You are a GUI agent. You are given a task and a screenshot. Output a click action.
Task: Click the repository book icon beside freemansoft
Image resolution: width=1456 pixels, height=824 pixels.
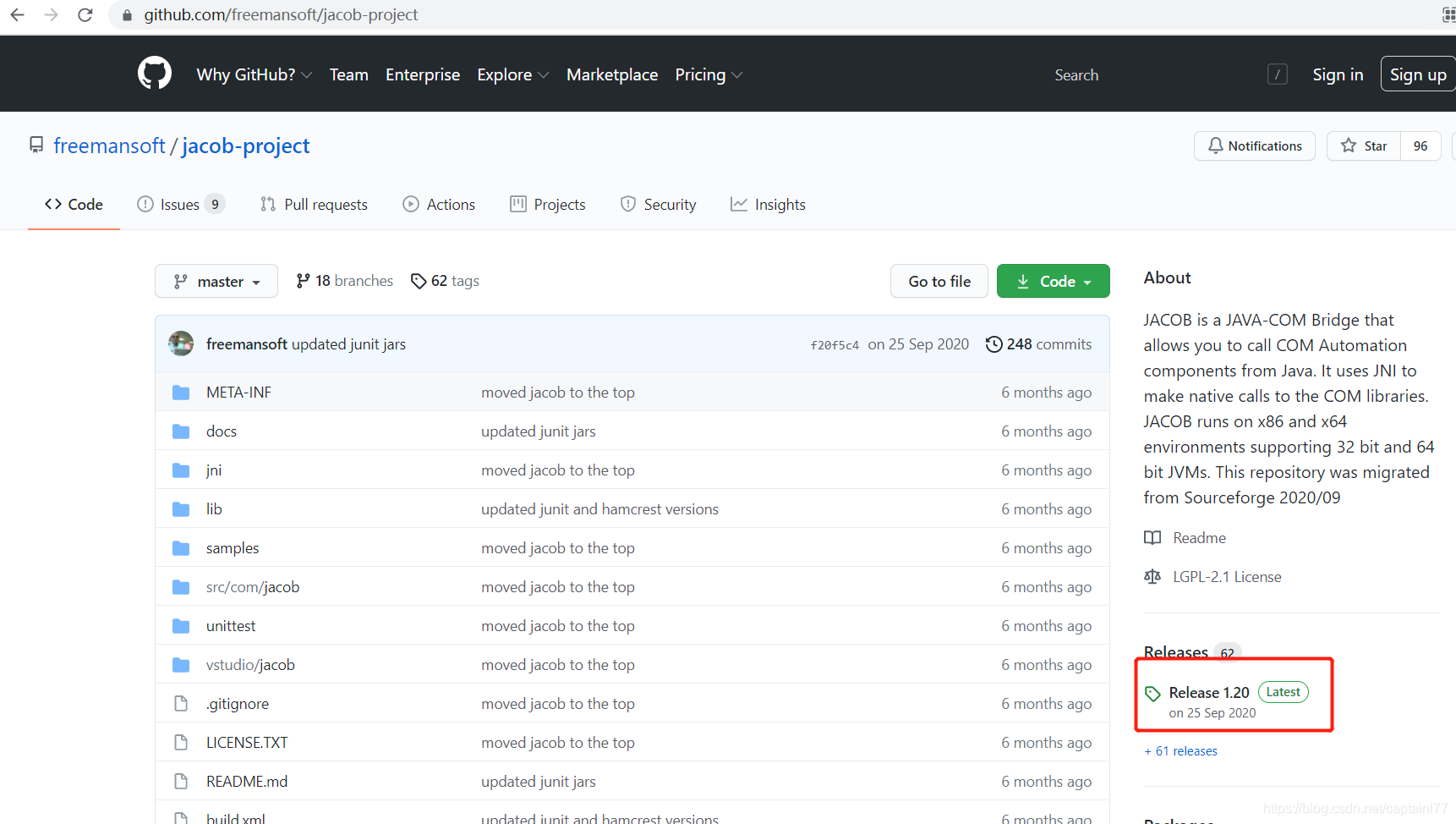pos(36,145)
